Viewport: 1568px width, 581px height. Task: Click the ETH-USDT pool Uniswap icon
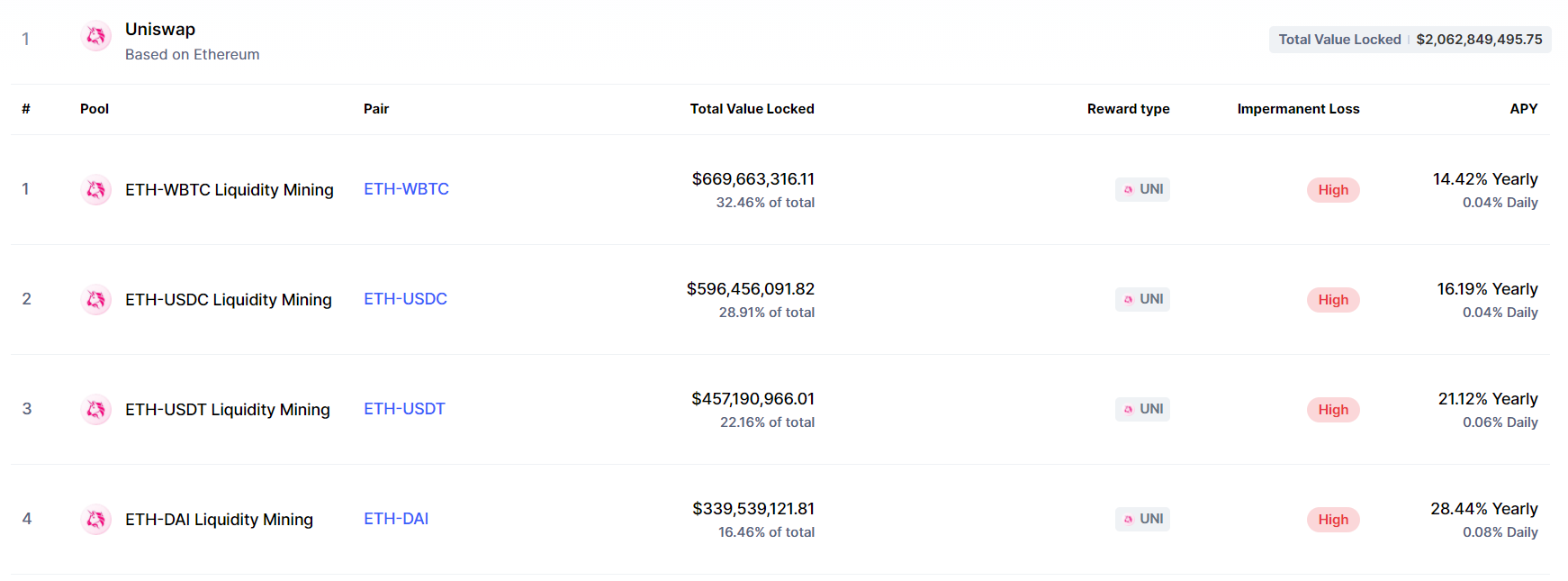pos(95,410)
